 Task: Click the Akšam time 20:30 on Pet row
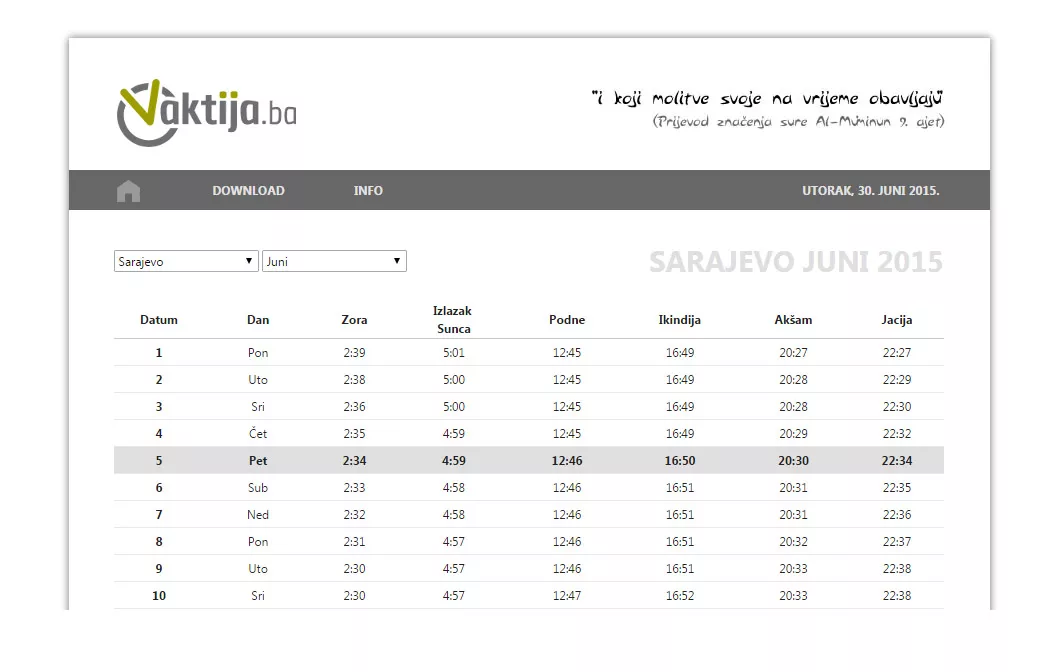point(792,461)
